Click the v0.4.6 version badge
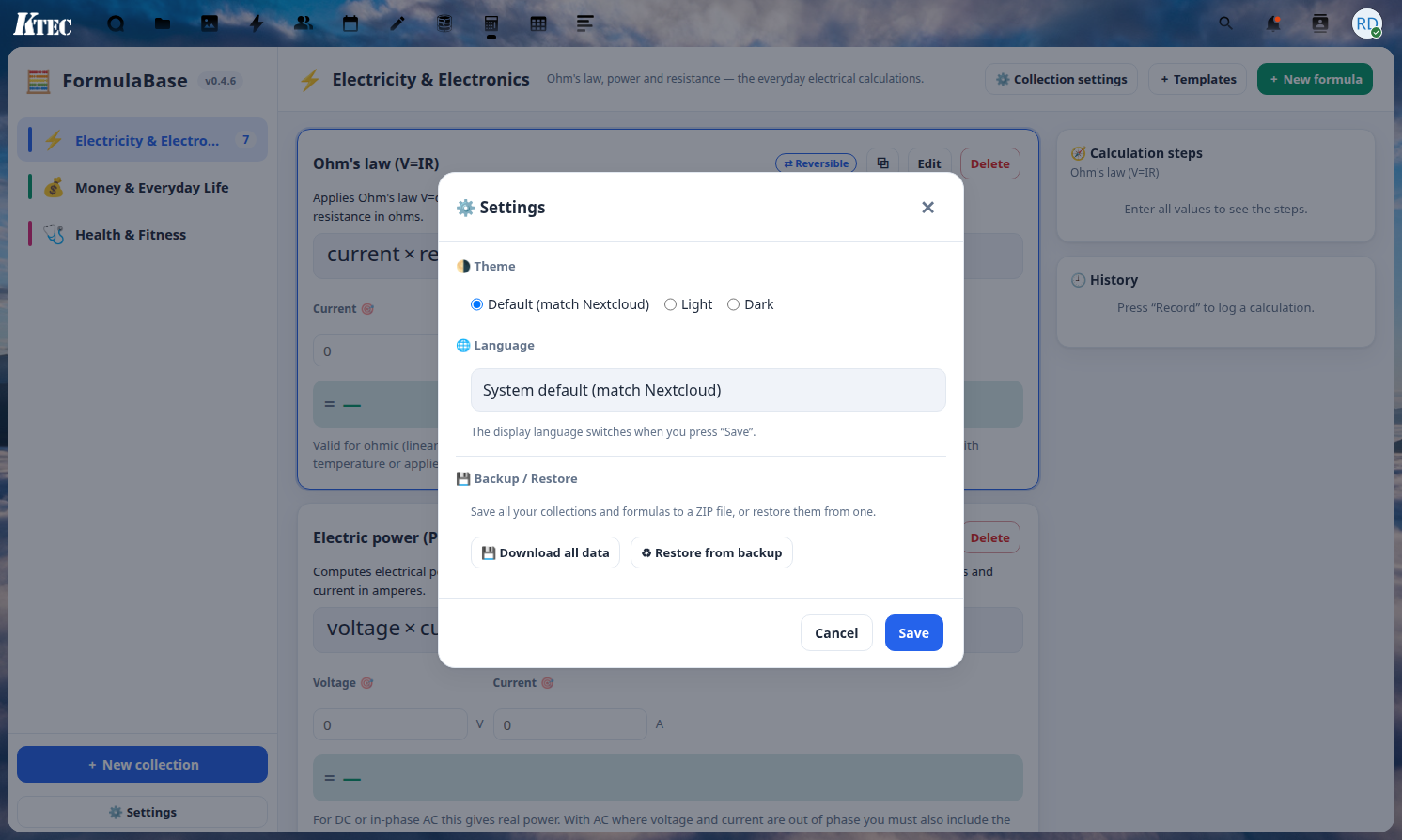The height and width of the screenshot is (840, 1402). pos(221,81)
